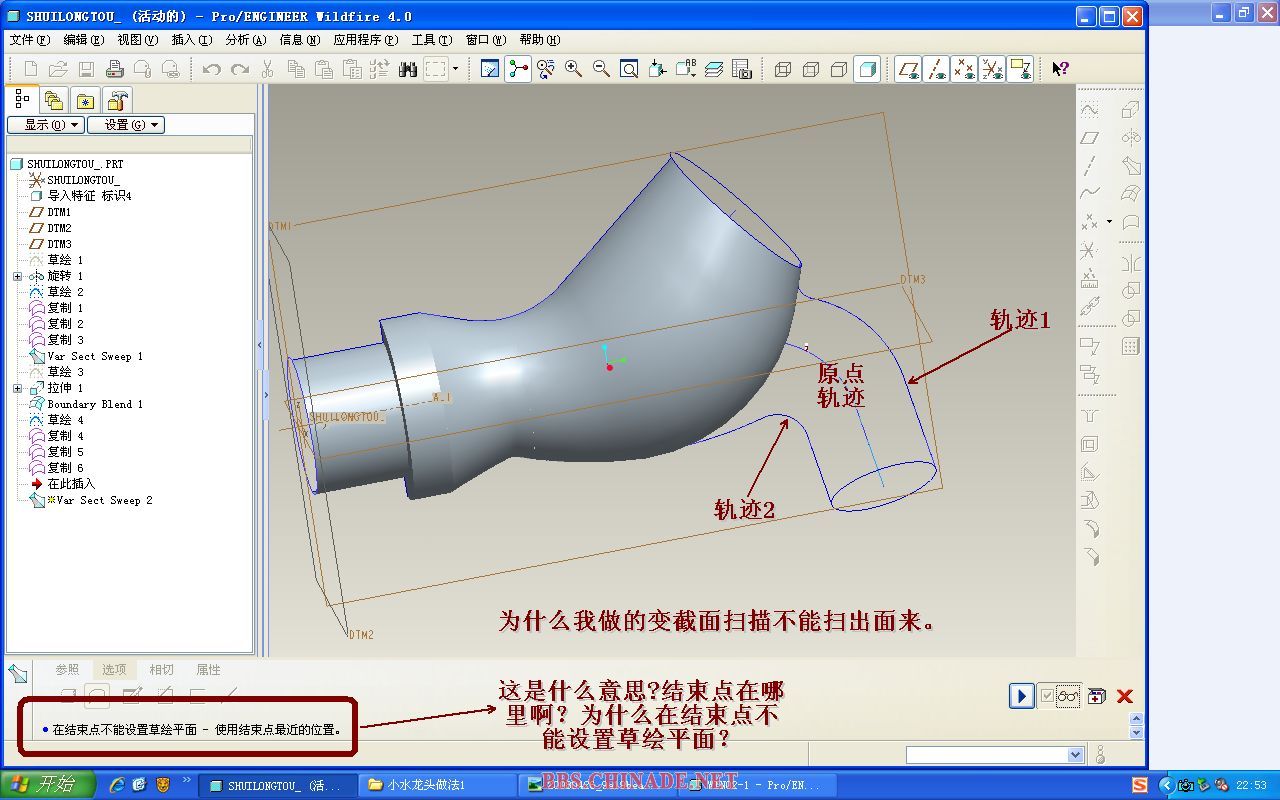Click the binoculars Search tool icon
The width and height of the screenshot is (1280, 800).
point(407,69)
